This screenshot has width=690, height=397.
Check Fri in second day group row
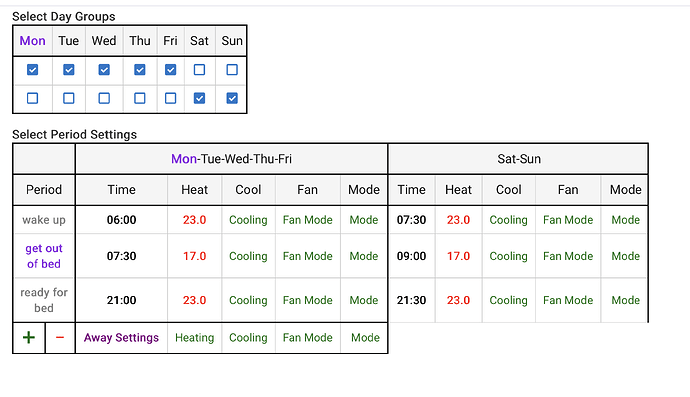point(170,98)
